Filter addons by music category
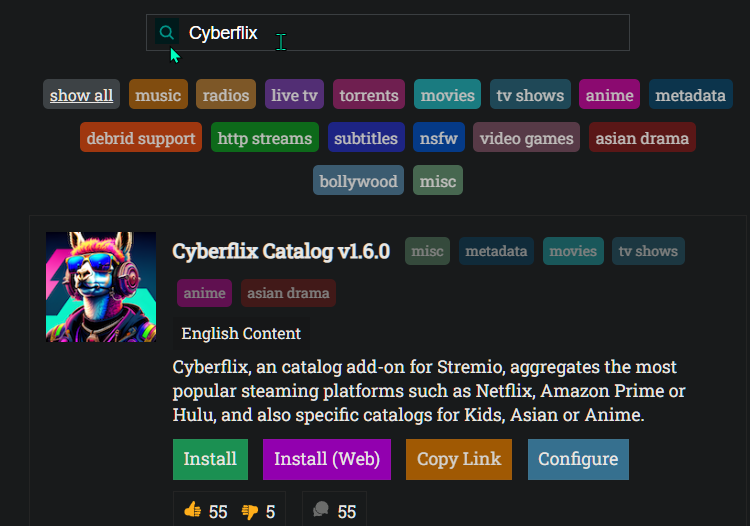The height and width of the screenshot is (526, 750). click(x=158, y=94)
